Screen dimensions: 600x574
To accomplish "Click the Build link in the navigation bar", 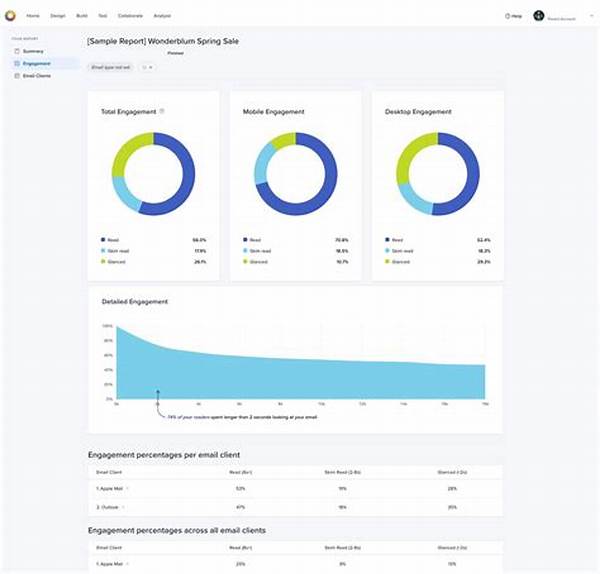I will click(x=82, y=16).
